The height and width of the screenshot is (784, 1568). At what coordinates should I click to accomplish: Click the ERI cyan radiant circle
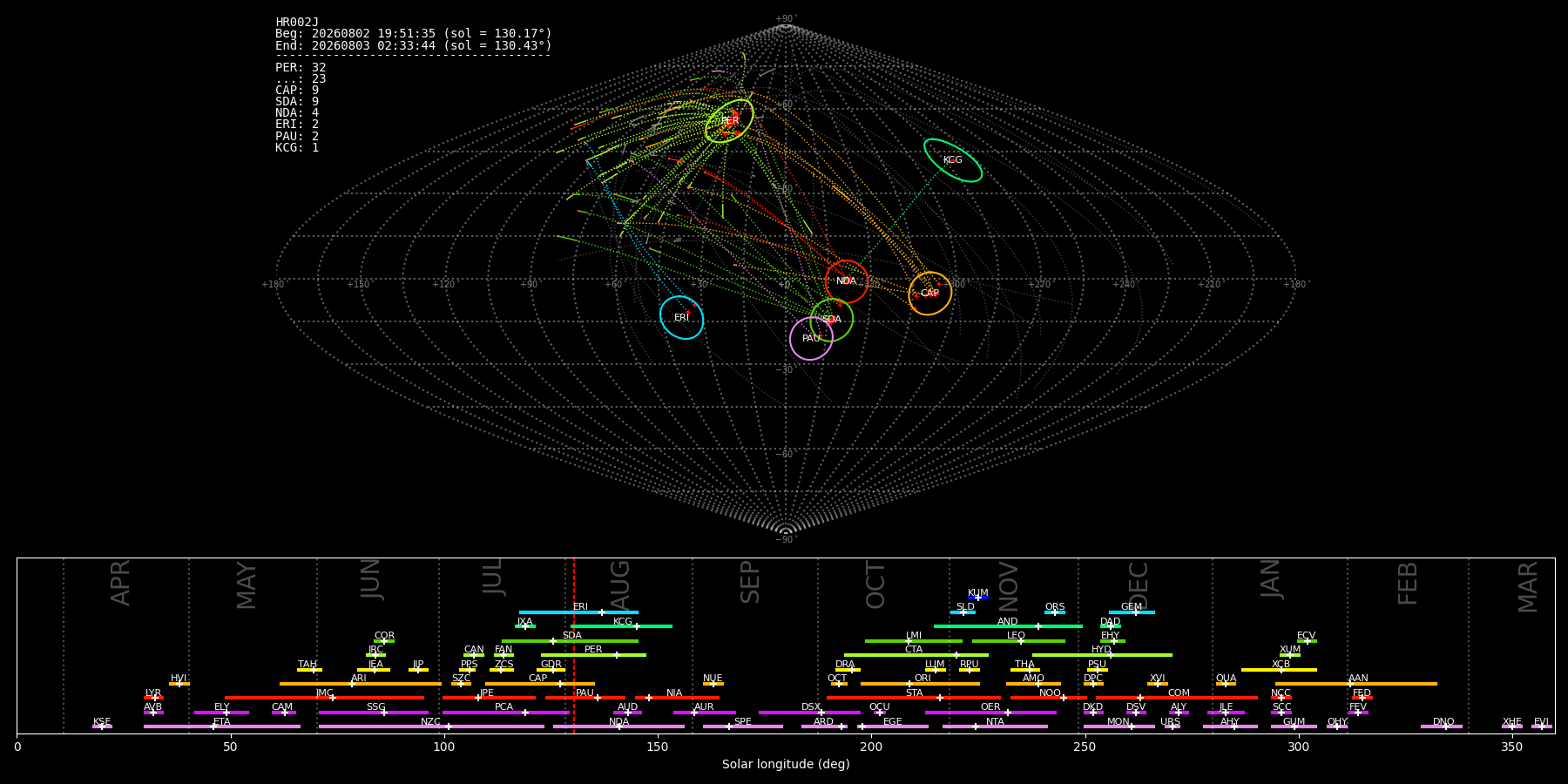[682, 318]
